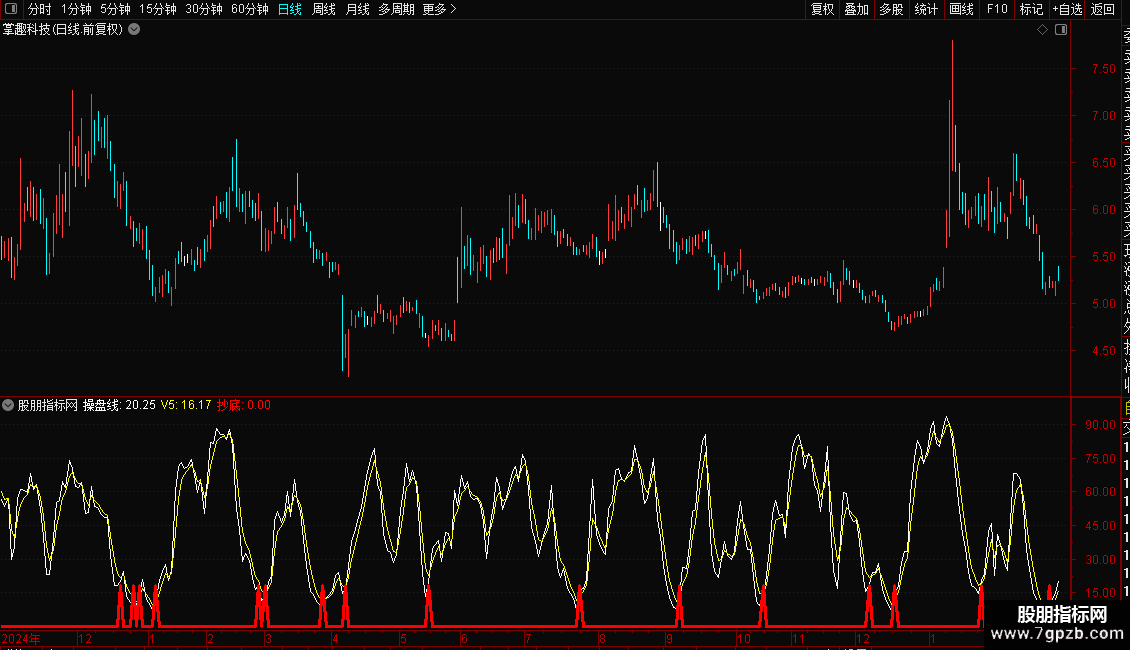
Task: Select the 5分钟 period tab
Action: (115, 9)
